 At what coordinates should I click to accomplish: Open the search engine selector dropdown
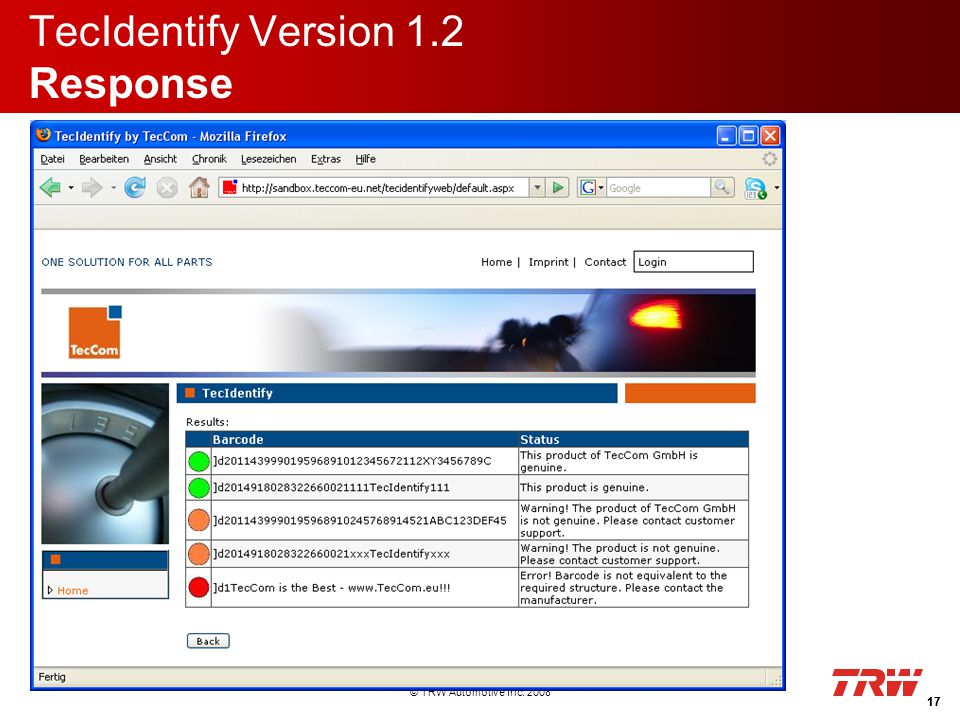click(x=601, y=187)
